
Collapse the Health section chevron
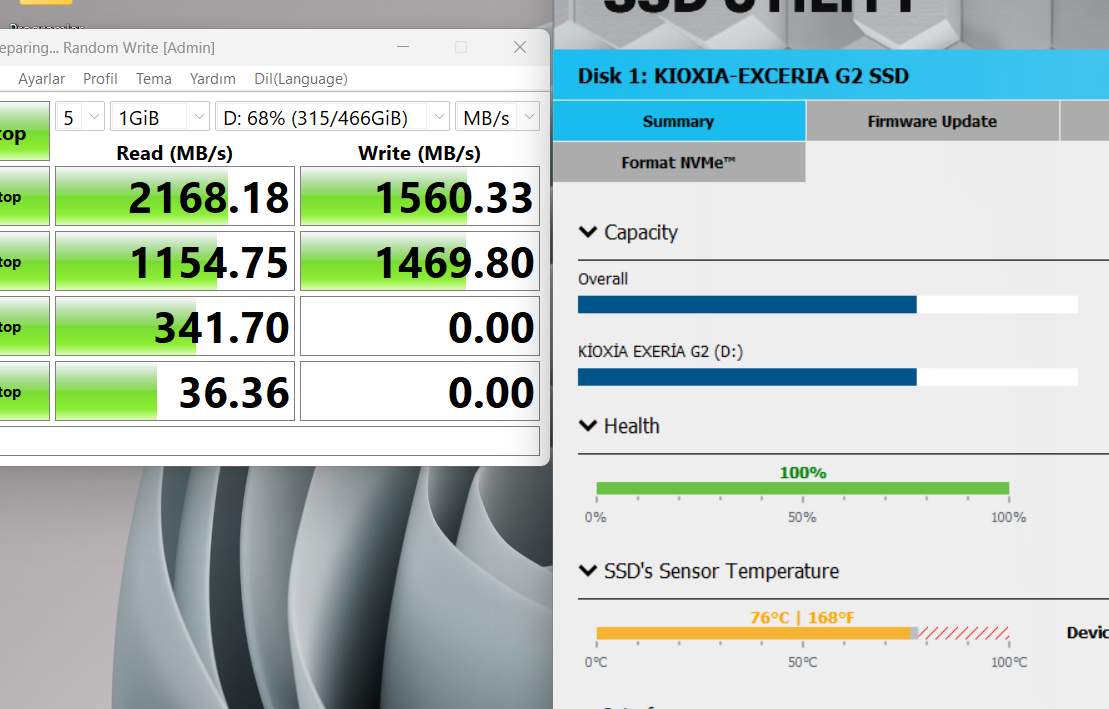pyautogui.click(x=588, y=425)
